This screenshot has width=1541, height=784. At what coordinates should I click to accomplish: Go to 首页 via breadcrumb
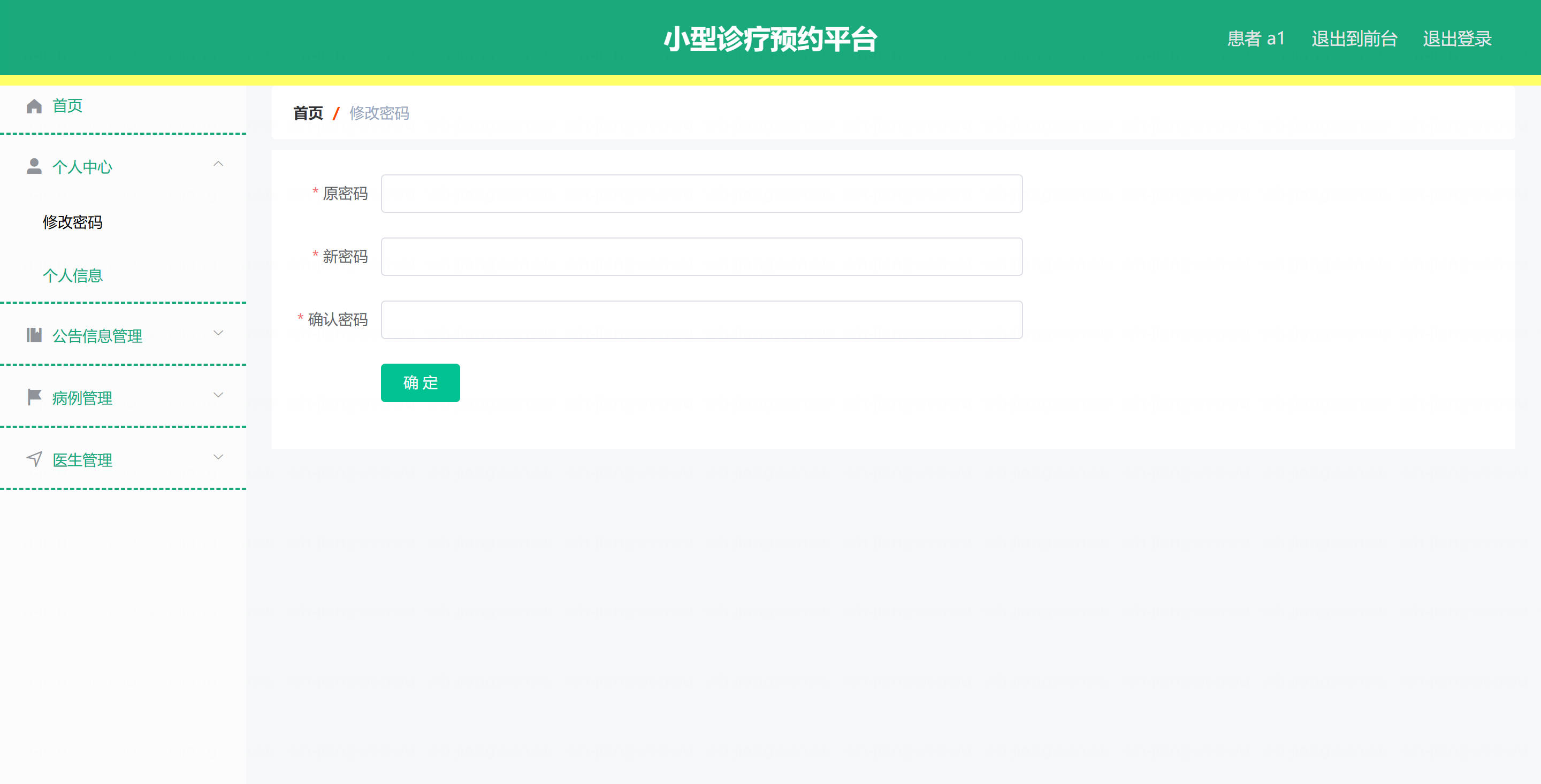(x=308, y=113)
